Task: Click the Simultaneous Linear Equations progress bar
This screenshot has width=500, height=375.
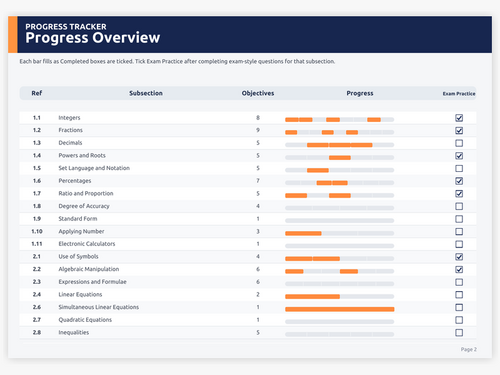Action: (340, 309)
